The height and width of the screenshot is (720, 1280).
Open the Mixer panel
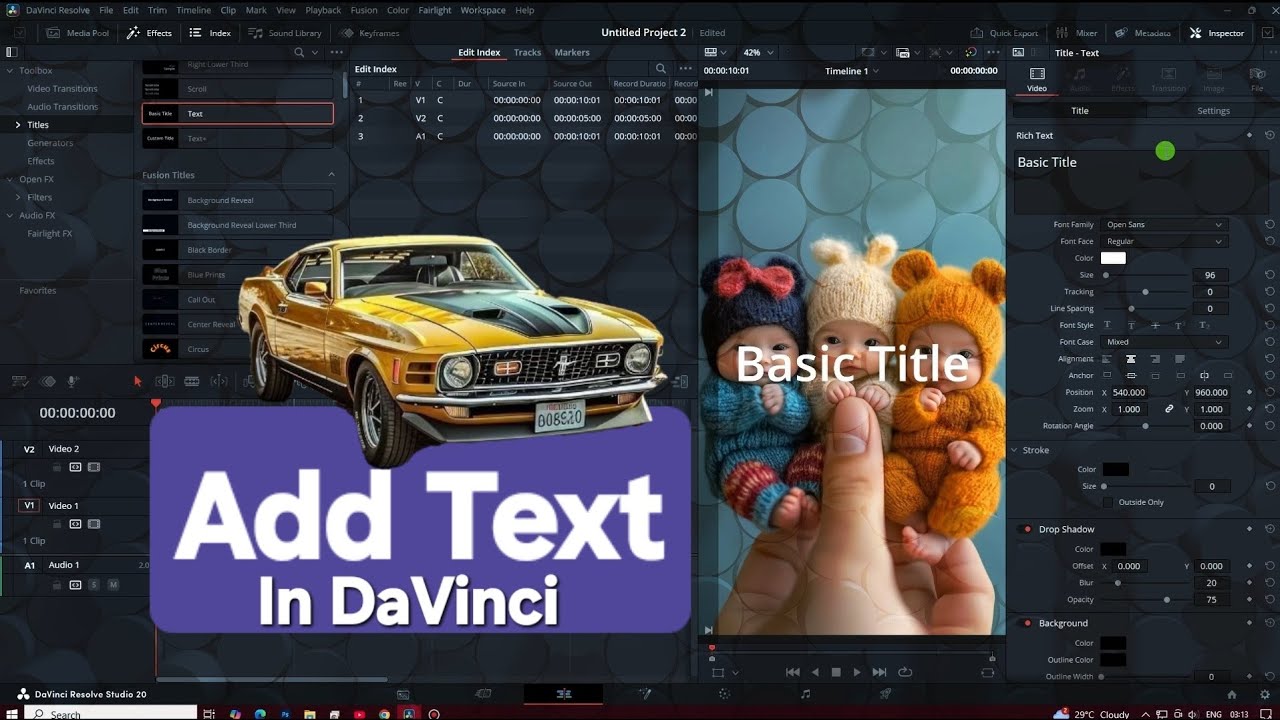coord(1077,33)
